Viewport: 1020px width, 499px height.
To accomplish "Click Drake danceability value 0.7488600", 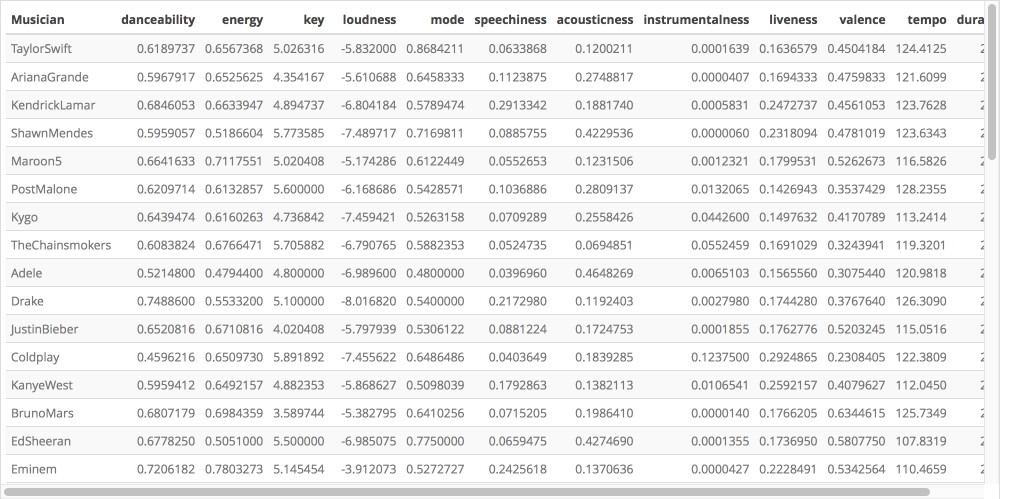I will (x=166, y=301).
